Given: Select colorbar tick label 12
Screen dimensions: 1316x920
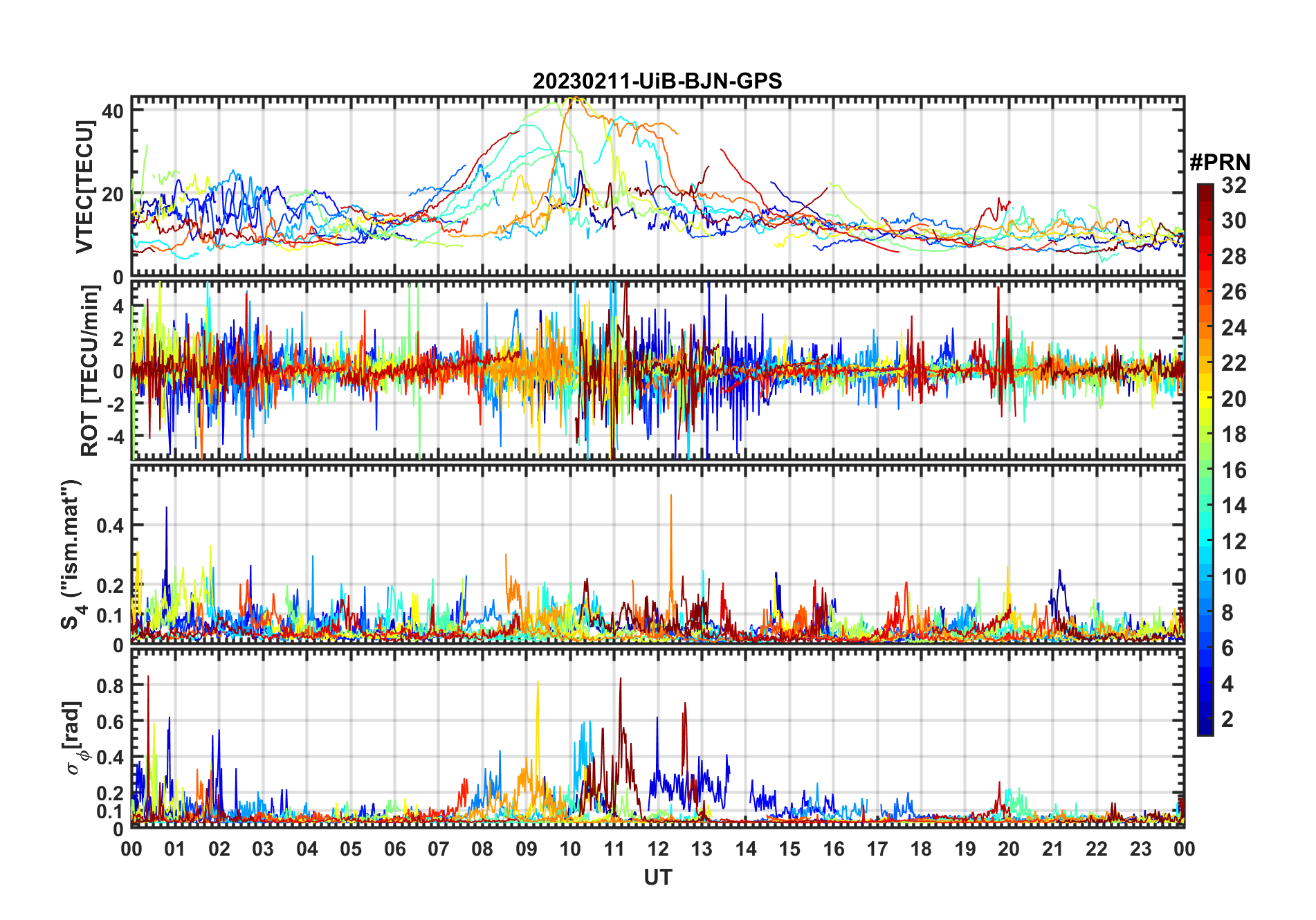Looking at the screenshot, I should pyautogui.click(x=1234, y=542).
